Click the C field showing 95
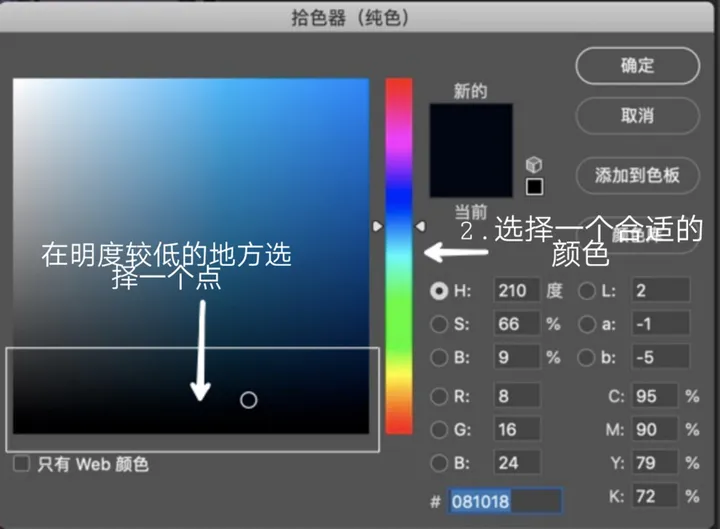This screenshot has width=720, height=529. point(654,396)
